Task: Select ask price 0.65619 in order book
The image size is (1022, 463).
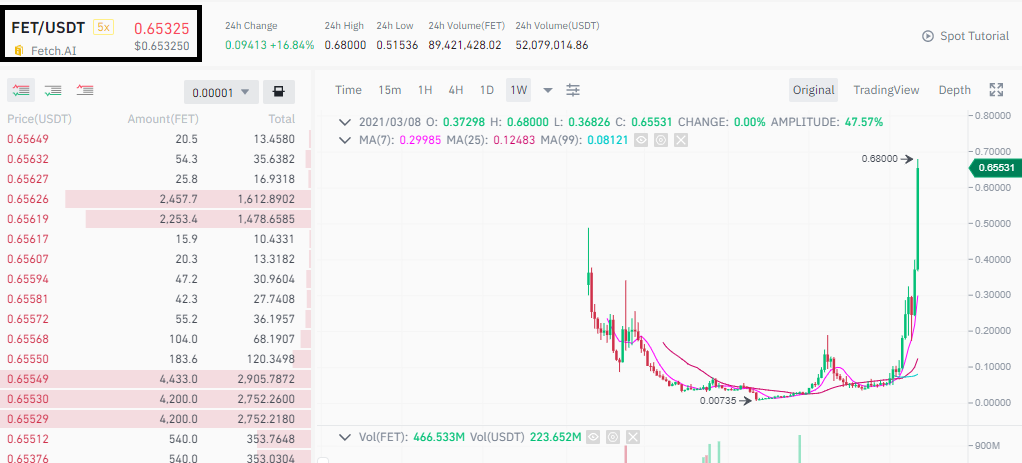Action: [28, 219]
